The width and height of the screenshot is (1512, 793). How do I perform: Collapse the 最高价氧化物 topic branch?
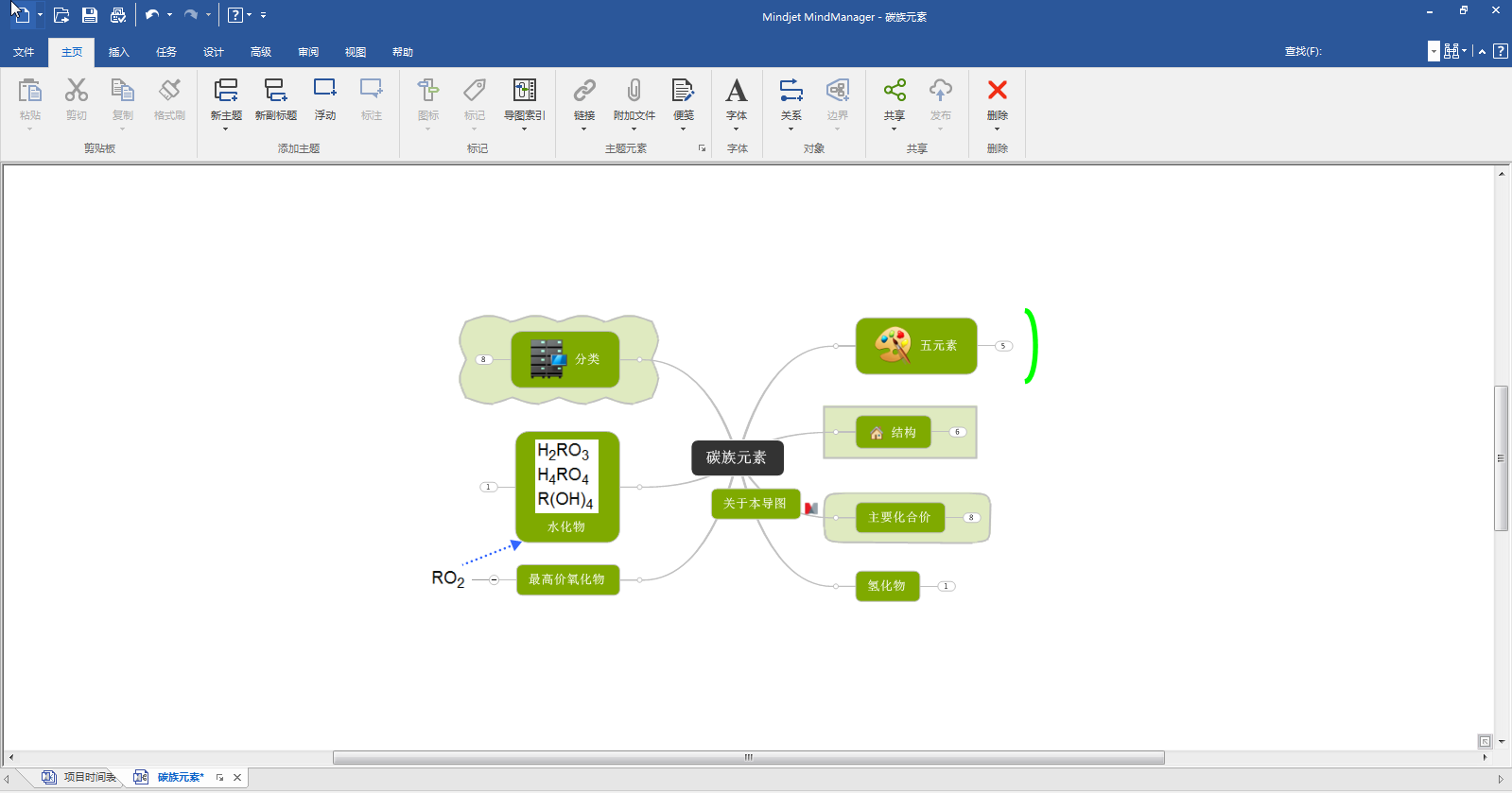point(494,579)
